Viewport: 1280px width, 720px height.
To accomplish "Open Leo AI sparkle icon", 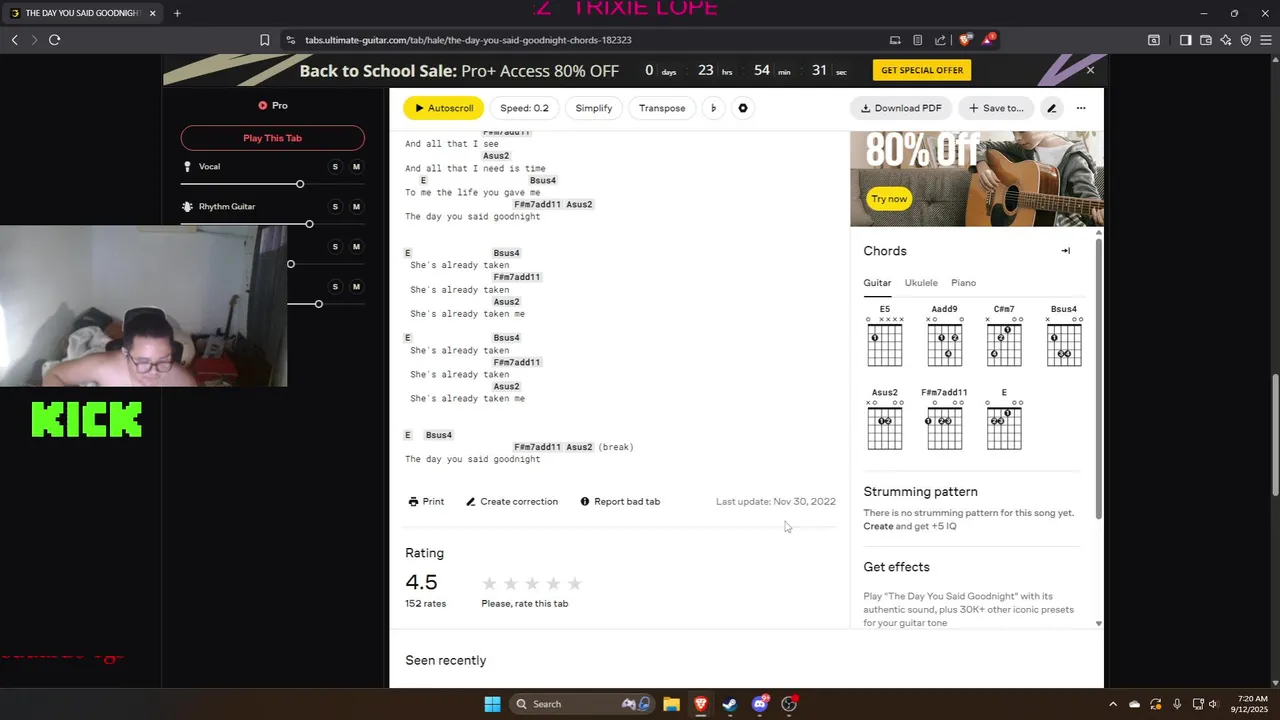I will click(1226, 40).
